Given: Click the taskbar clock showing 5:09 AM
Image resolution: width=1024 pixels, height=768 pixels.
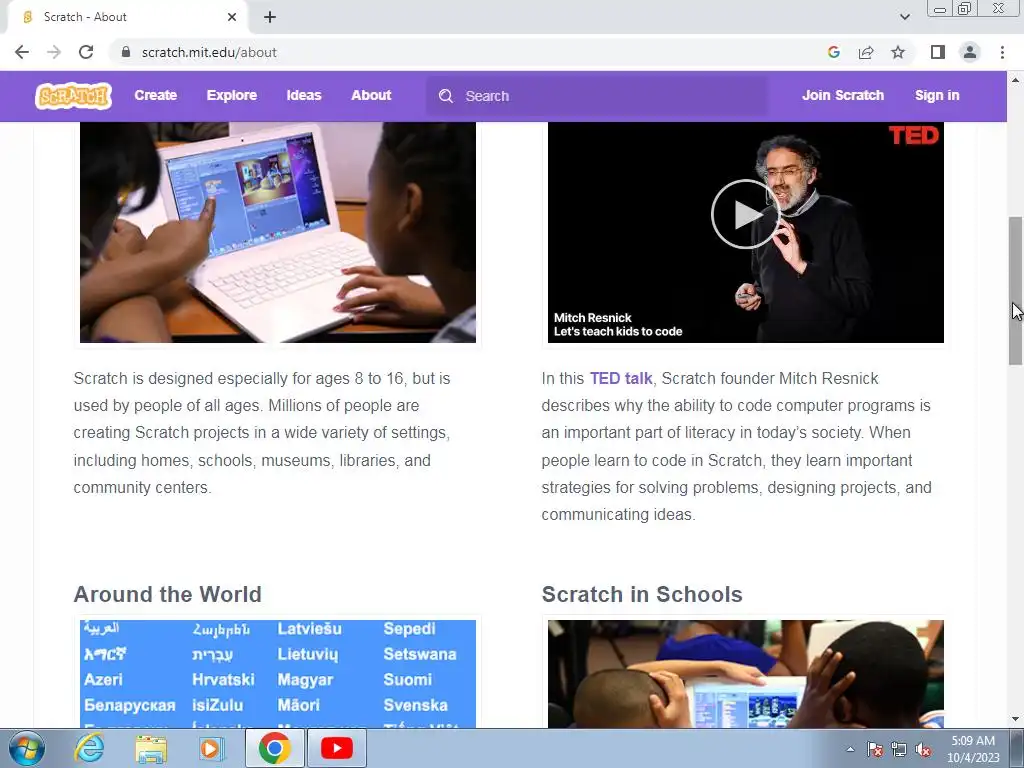Looking at the screenshot, I should click(973, 749).
